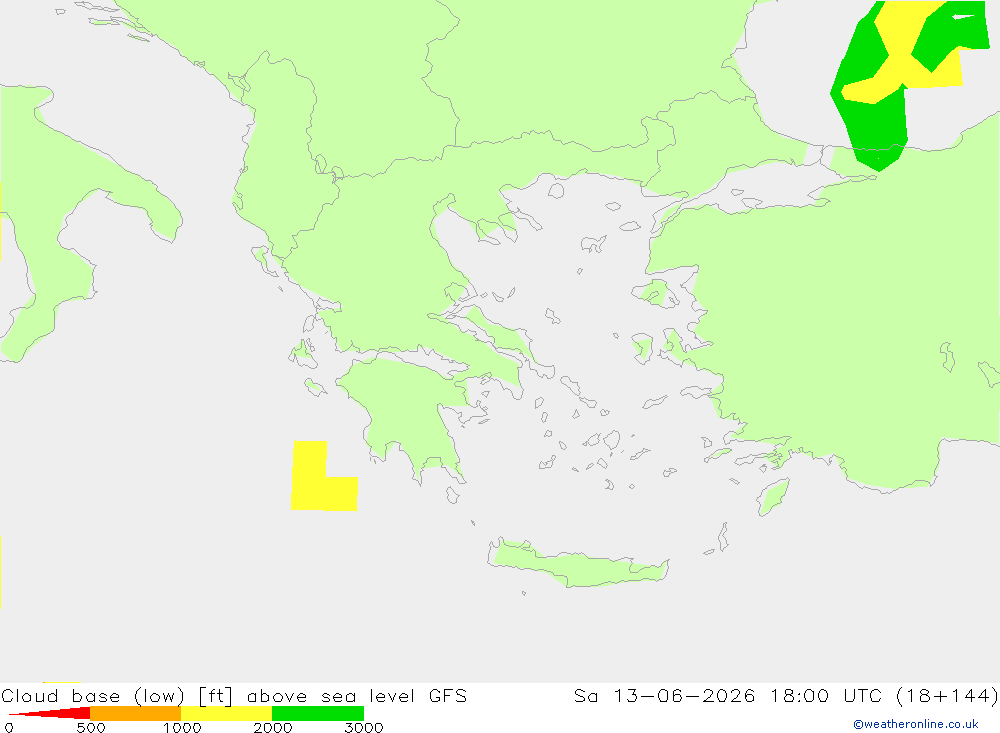Screen dimensions: 1000x733
Task: Click the legend value '500'
Action: [91, 727]
